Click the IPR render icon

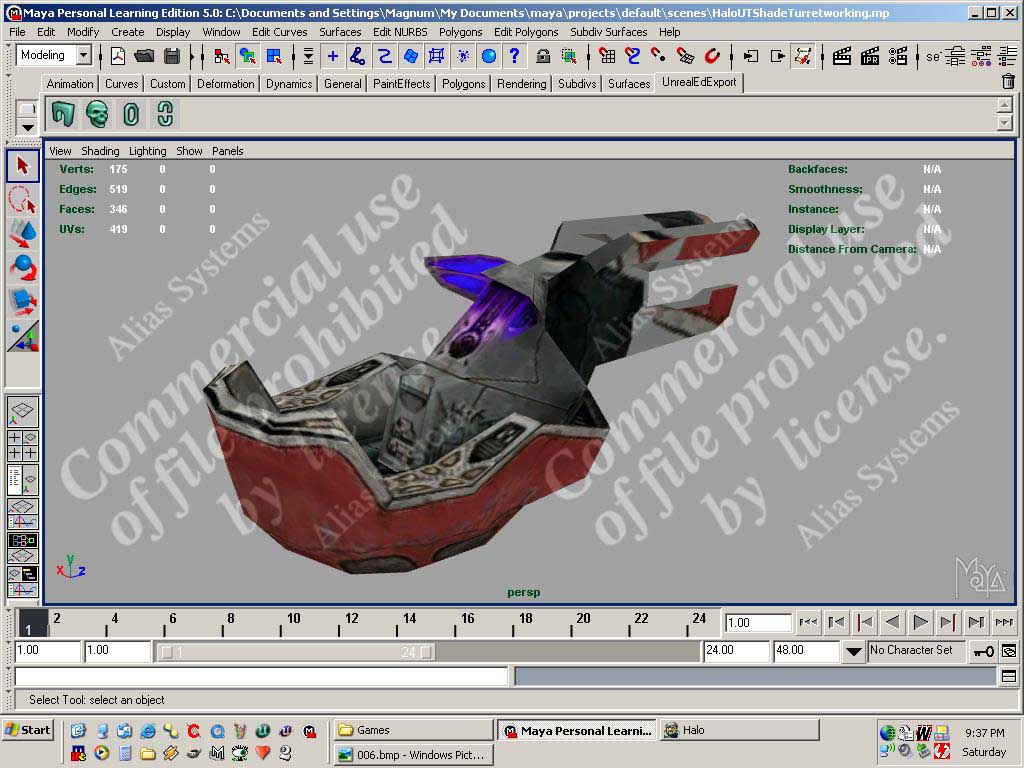[869, 56]
